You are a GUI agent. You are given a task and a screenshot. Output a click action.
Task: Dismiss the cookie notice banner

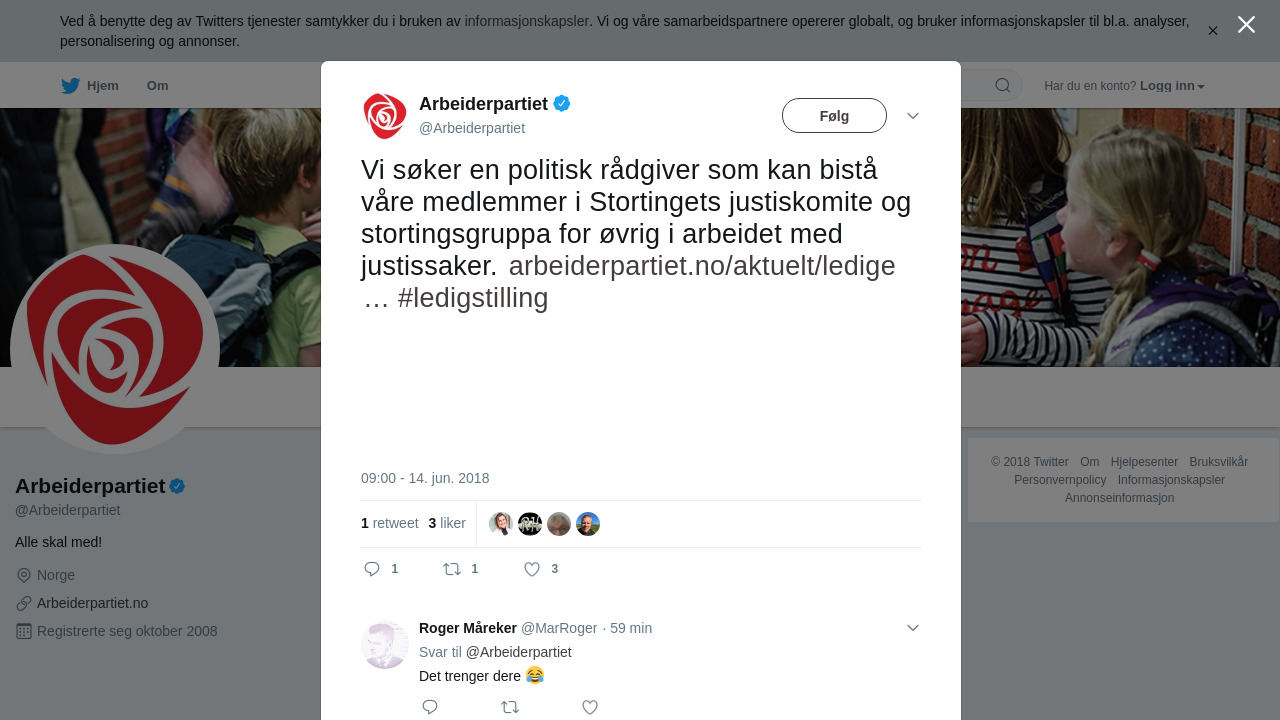(x=1213, y=31)
